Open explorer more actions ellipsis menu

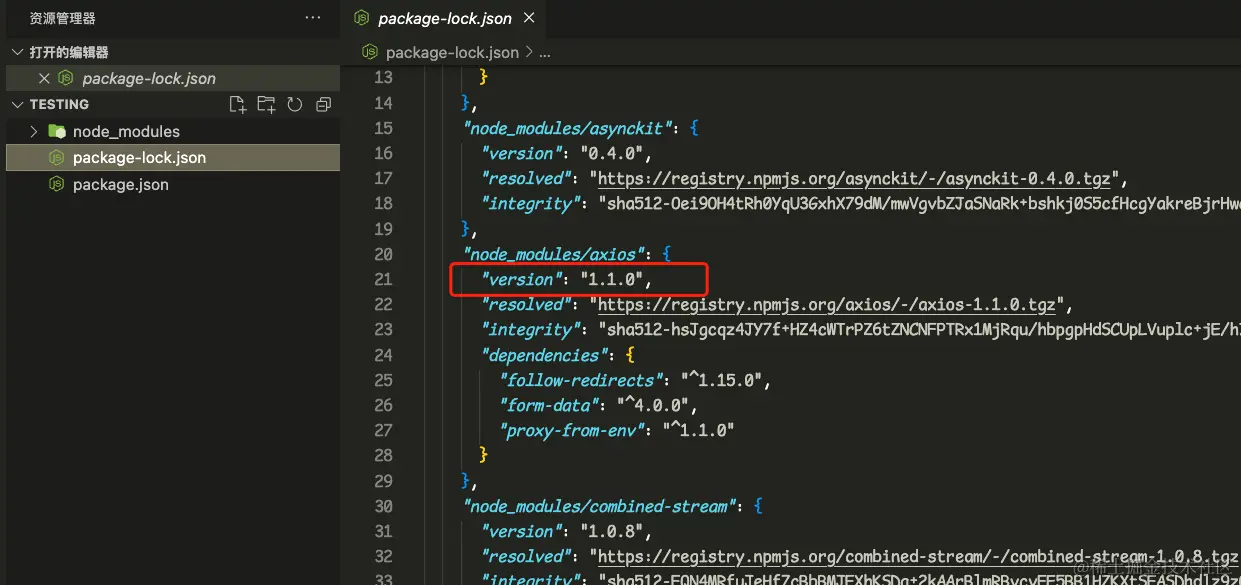313,18
